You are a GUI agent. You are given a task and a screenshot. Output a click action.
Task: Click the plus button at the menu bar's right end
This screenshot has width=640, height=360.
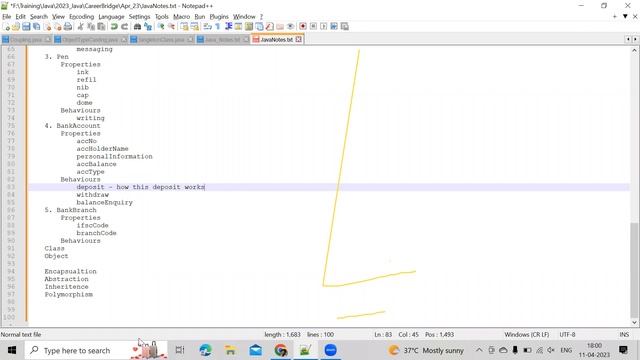tap(615, 16)
